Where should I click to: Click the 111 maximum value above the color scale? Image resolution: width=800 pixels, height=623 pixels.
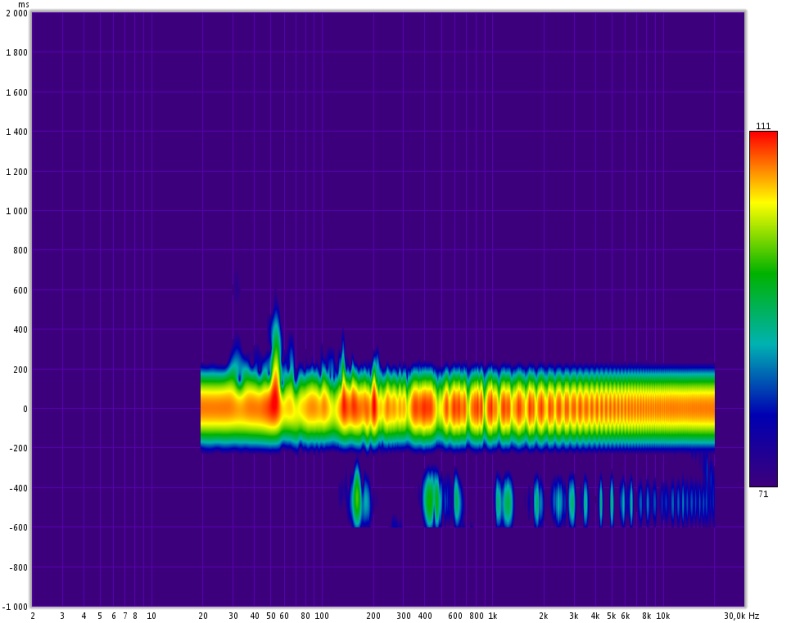tap(763, 126)
